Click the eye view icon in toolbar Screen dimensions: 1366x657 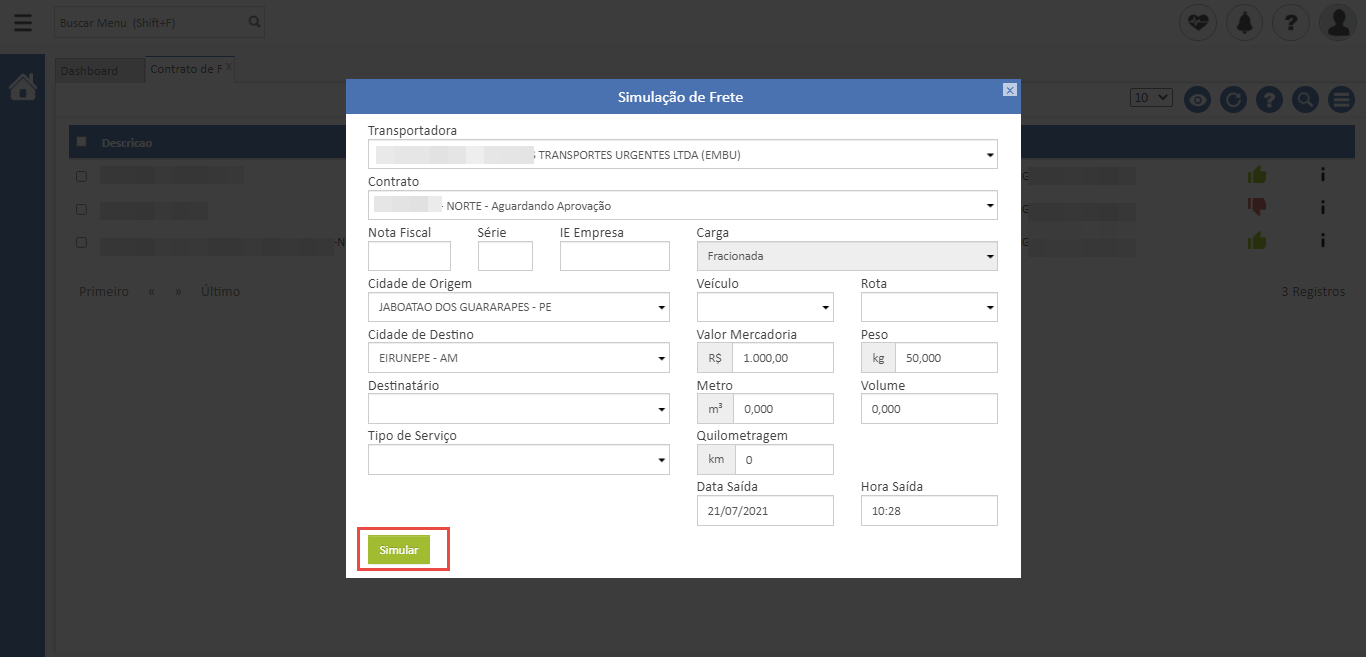(x=1198, y=99)
